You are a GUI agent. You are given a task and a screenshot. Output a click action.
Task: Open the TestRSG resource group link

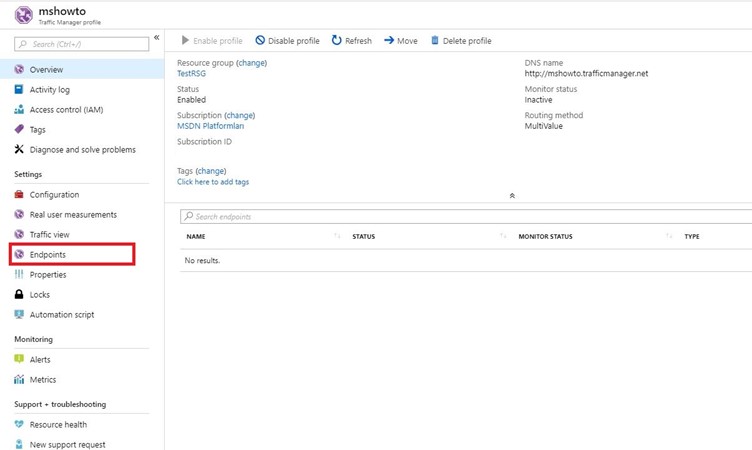click(191, 73)
